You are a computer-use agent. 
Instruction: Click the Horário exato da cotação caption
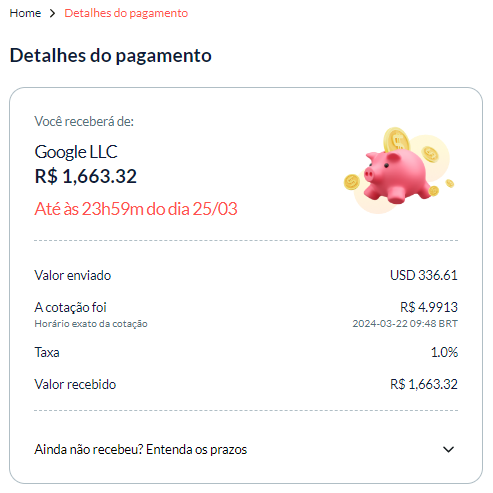tap(91, 324)
